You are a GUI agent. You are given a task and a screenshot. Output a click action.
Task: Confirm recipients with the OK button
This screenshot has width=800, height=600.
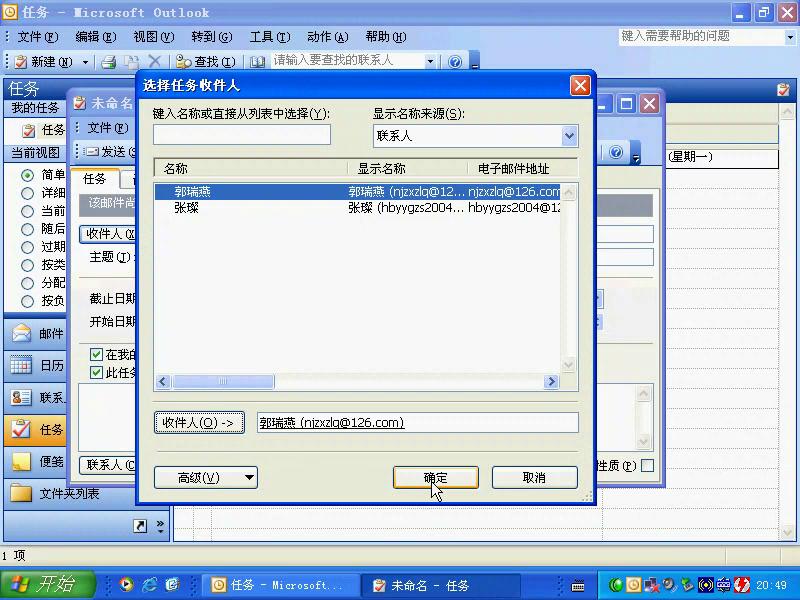pos(436,478)
